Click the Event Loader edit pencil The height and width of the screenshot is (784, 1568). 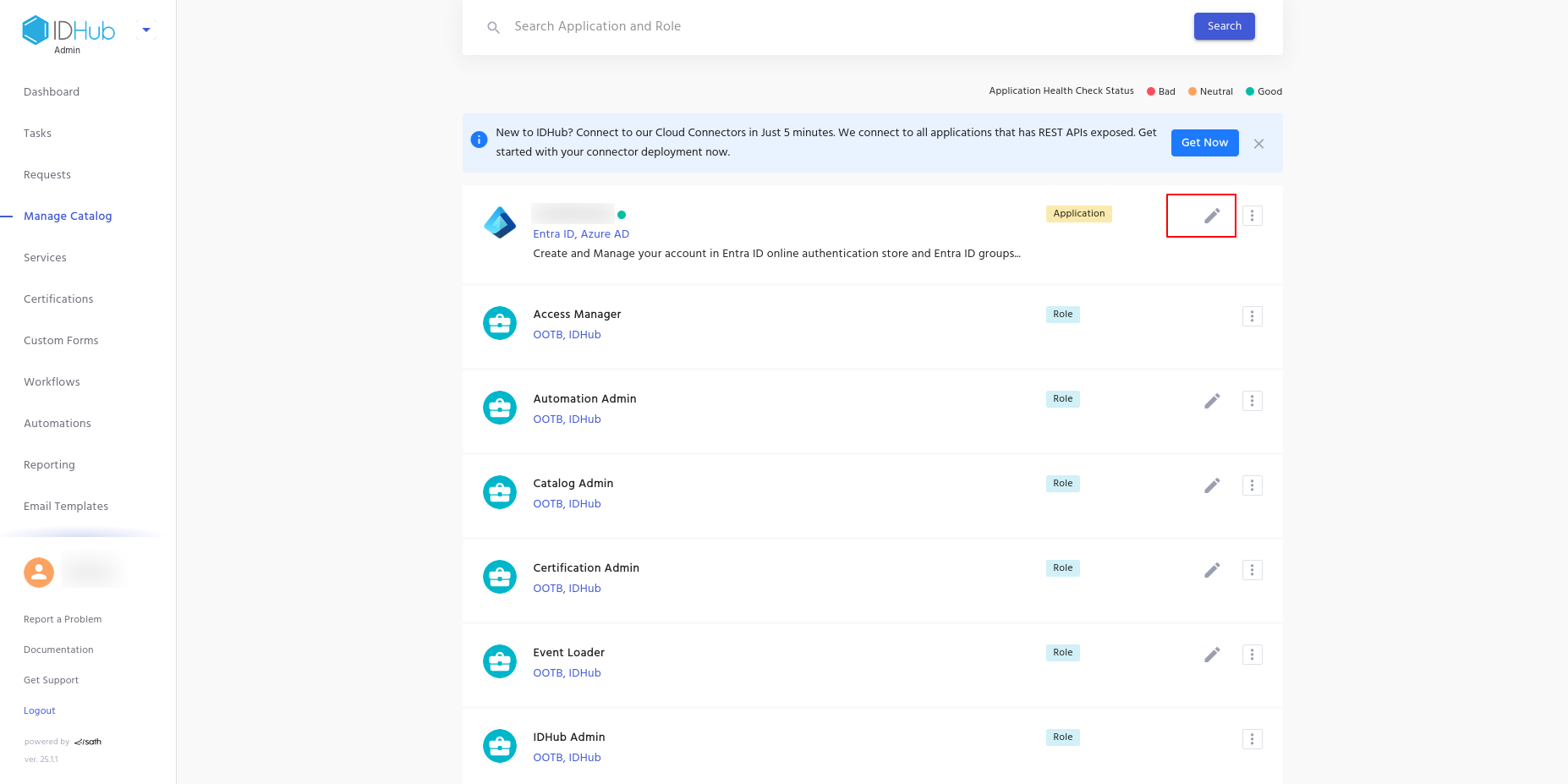(x=1211, y=655)
